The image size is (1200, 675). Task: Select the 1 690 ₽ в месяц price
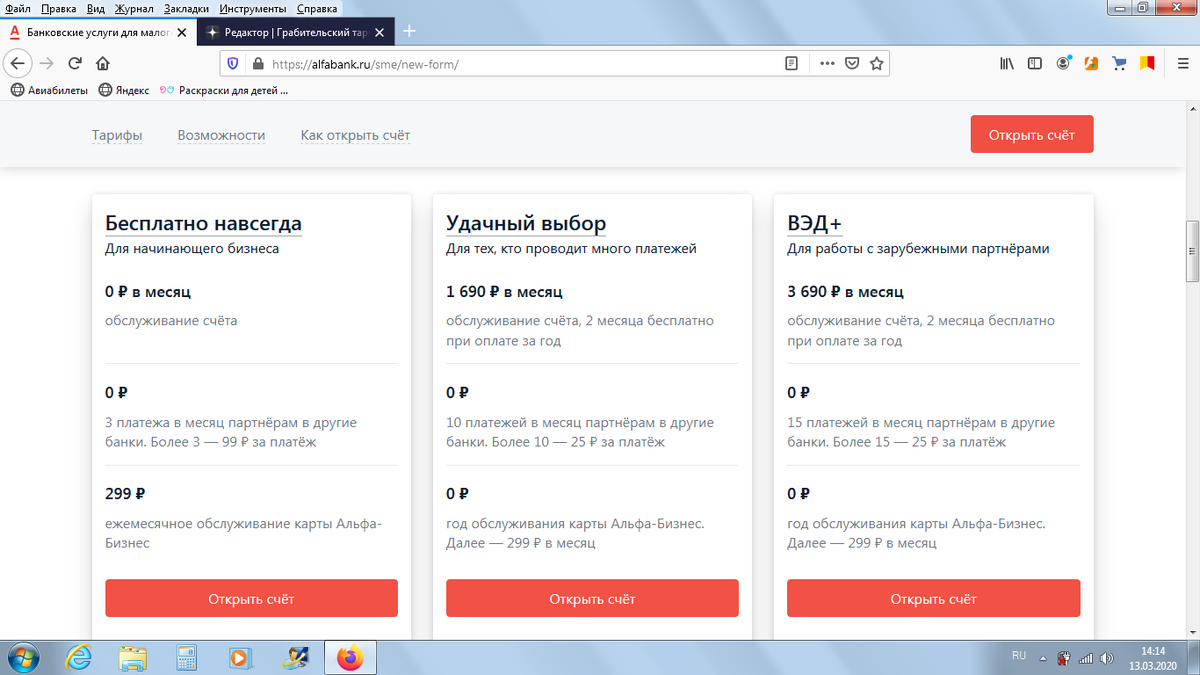[504, 292]
